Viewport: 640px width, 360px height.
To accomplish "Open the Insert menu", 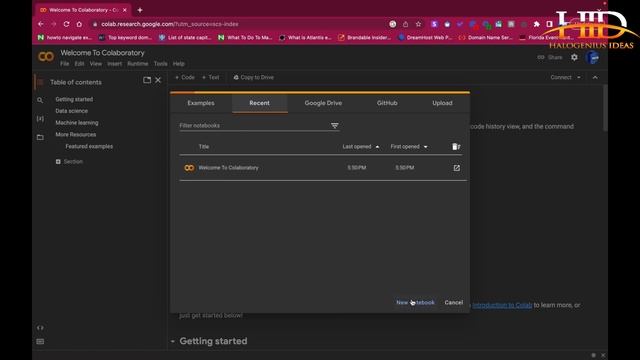I will pyautogui.click(x=114, y=64).
